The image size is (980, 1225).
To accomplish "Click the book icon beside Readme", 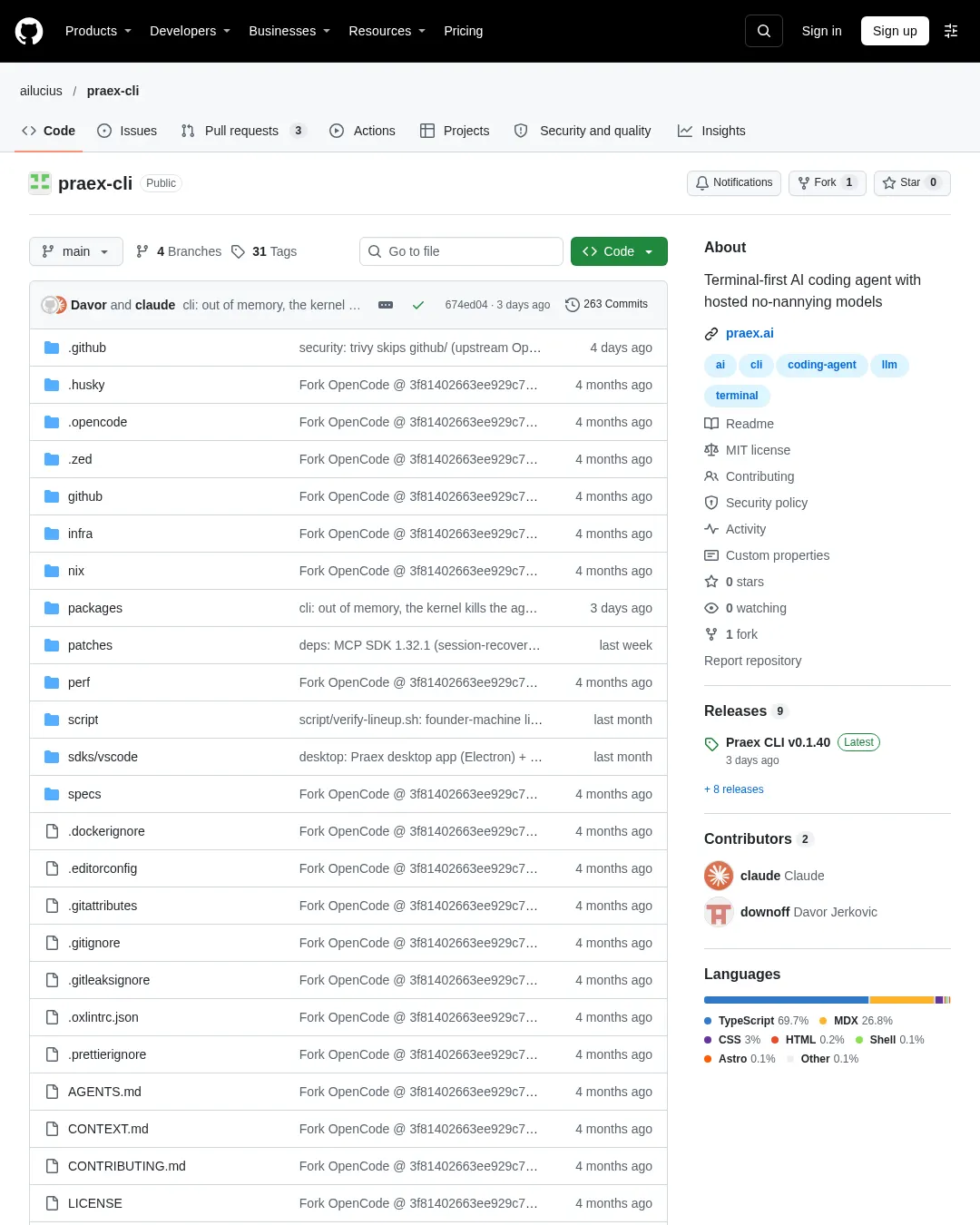I will coord(711,424).
